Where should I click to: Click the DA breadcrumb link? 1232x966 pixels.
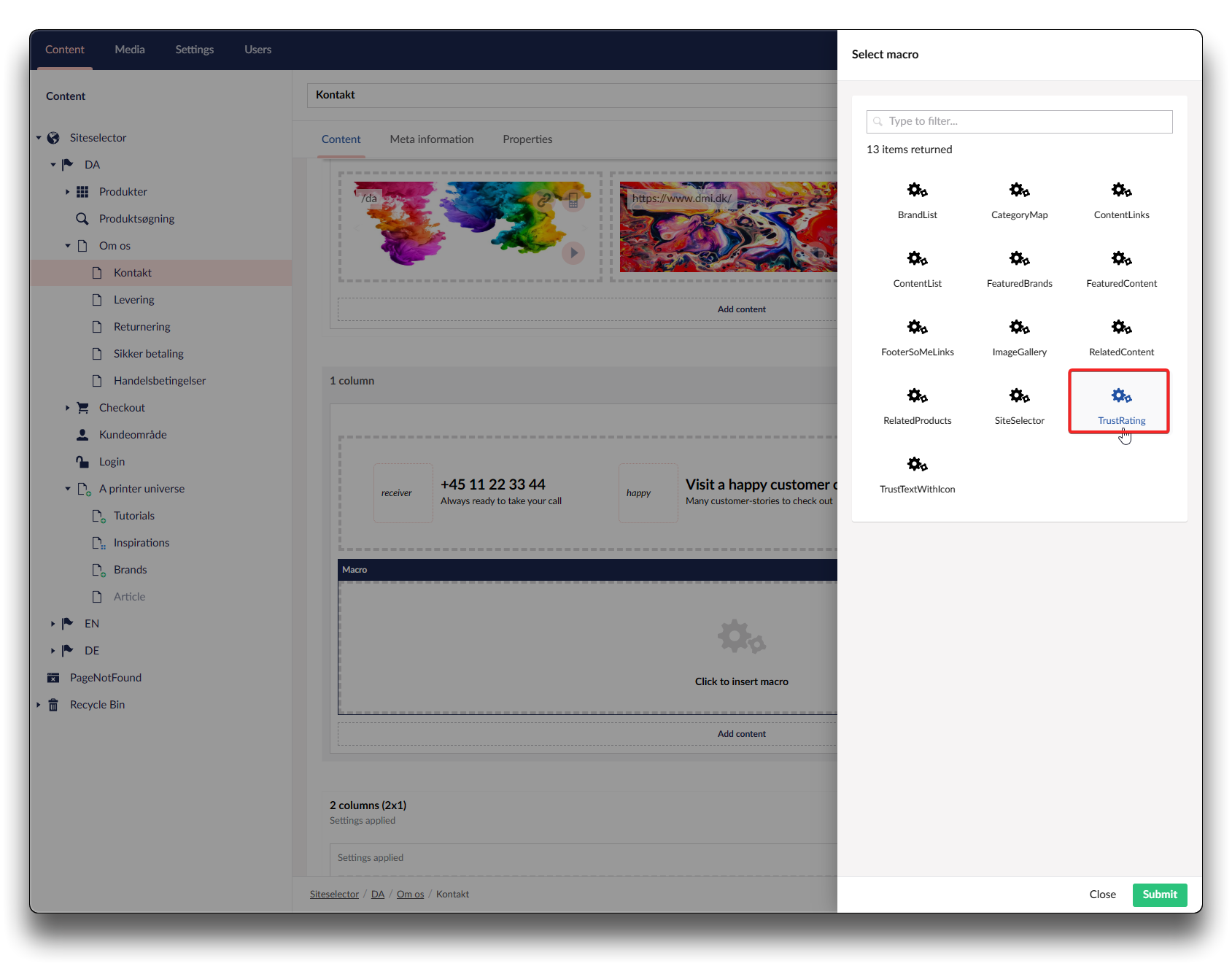tap(377, 894)
